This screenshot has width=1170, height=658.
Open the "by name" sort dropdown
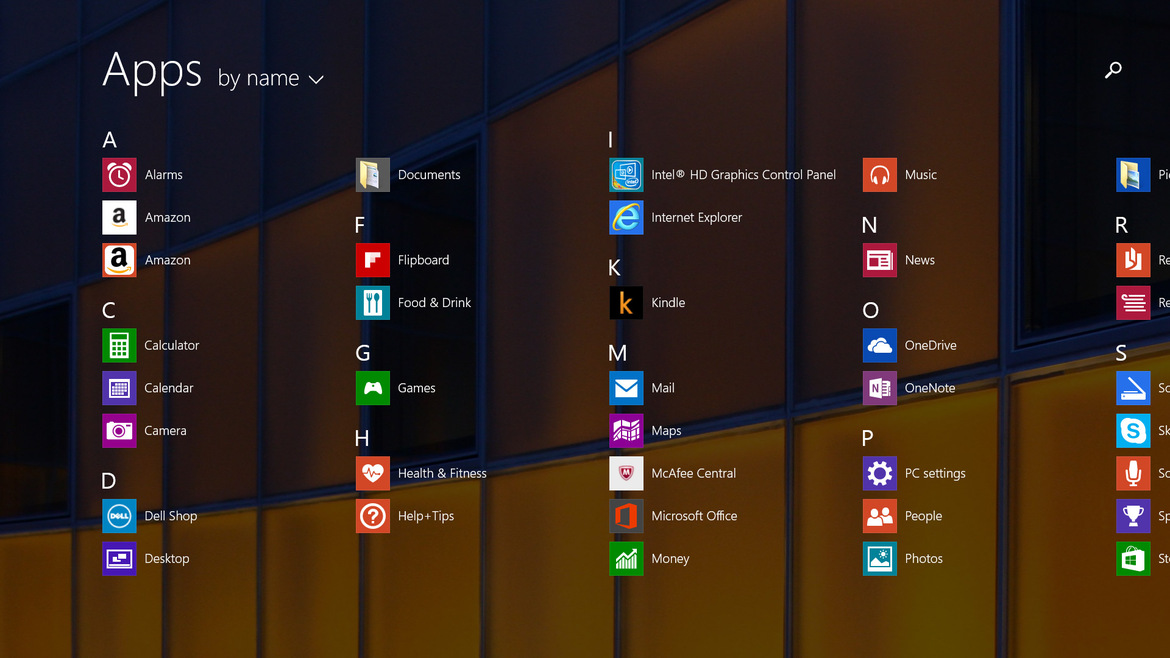click(270, 78)
